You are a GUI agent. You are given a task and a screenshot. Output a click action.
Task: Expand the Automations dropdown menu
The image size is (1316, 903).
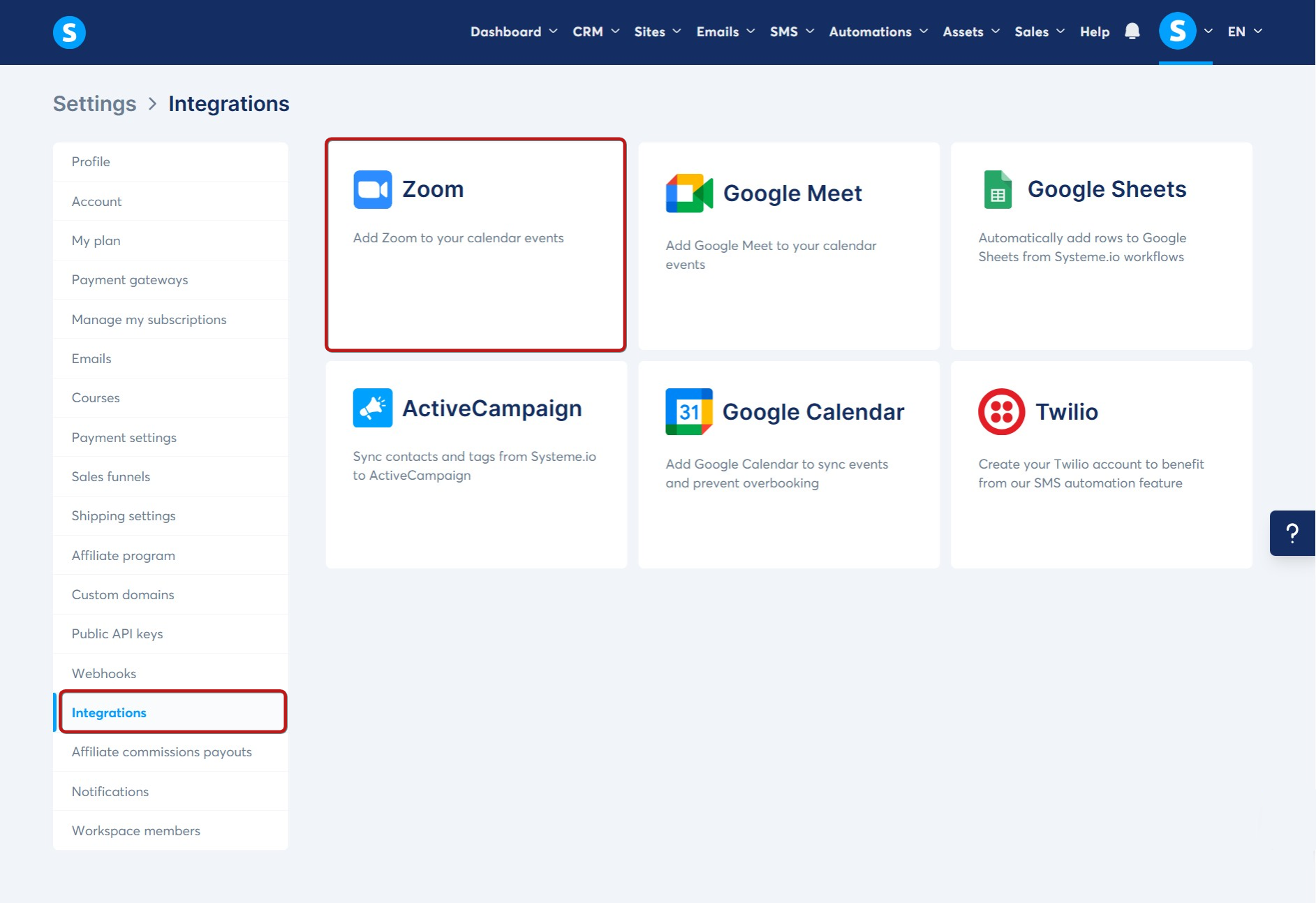pos(878,31)
